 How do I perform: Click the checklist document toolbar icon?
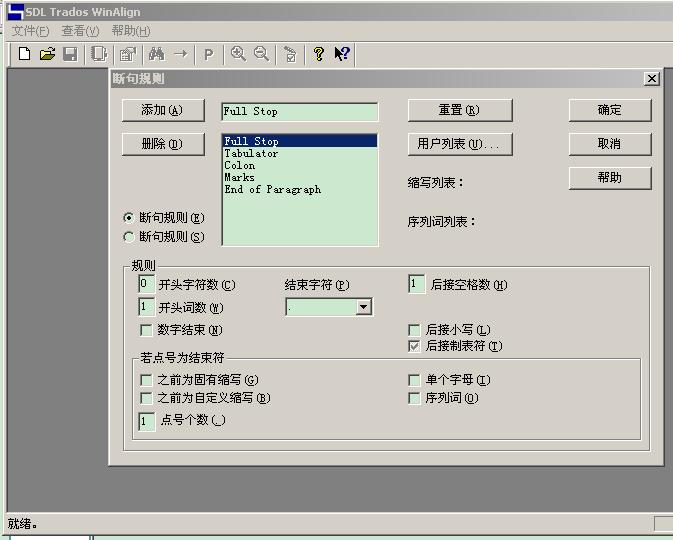(x=290, y=55)
